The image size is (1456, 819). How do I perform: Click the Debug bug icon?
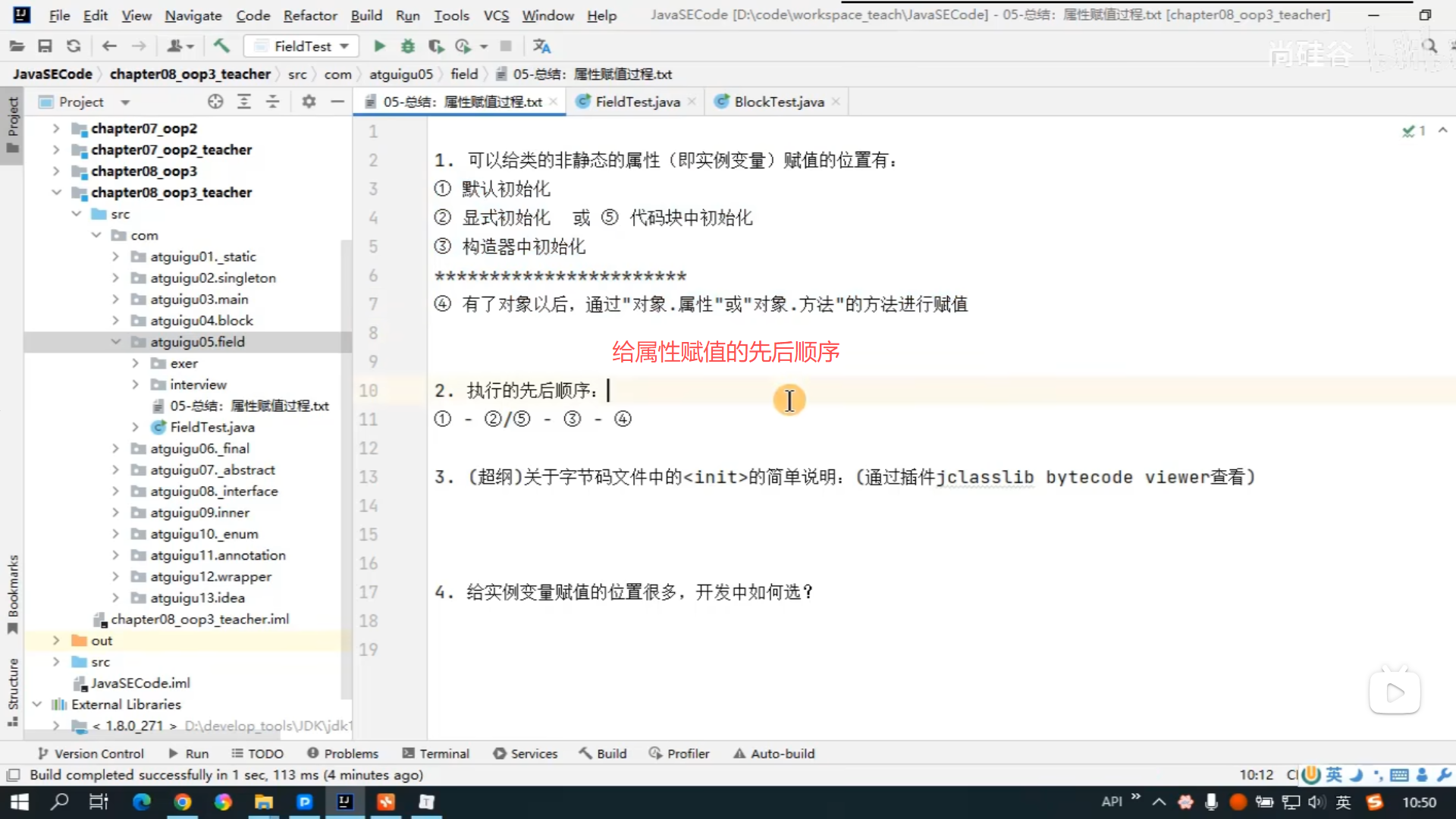point(408,46)
